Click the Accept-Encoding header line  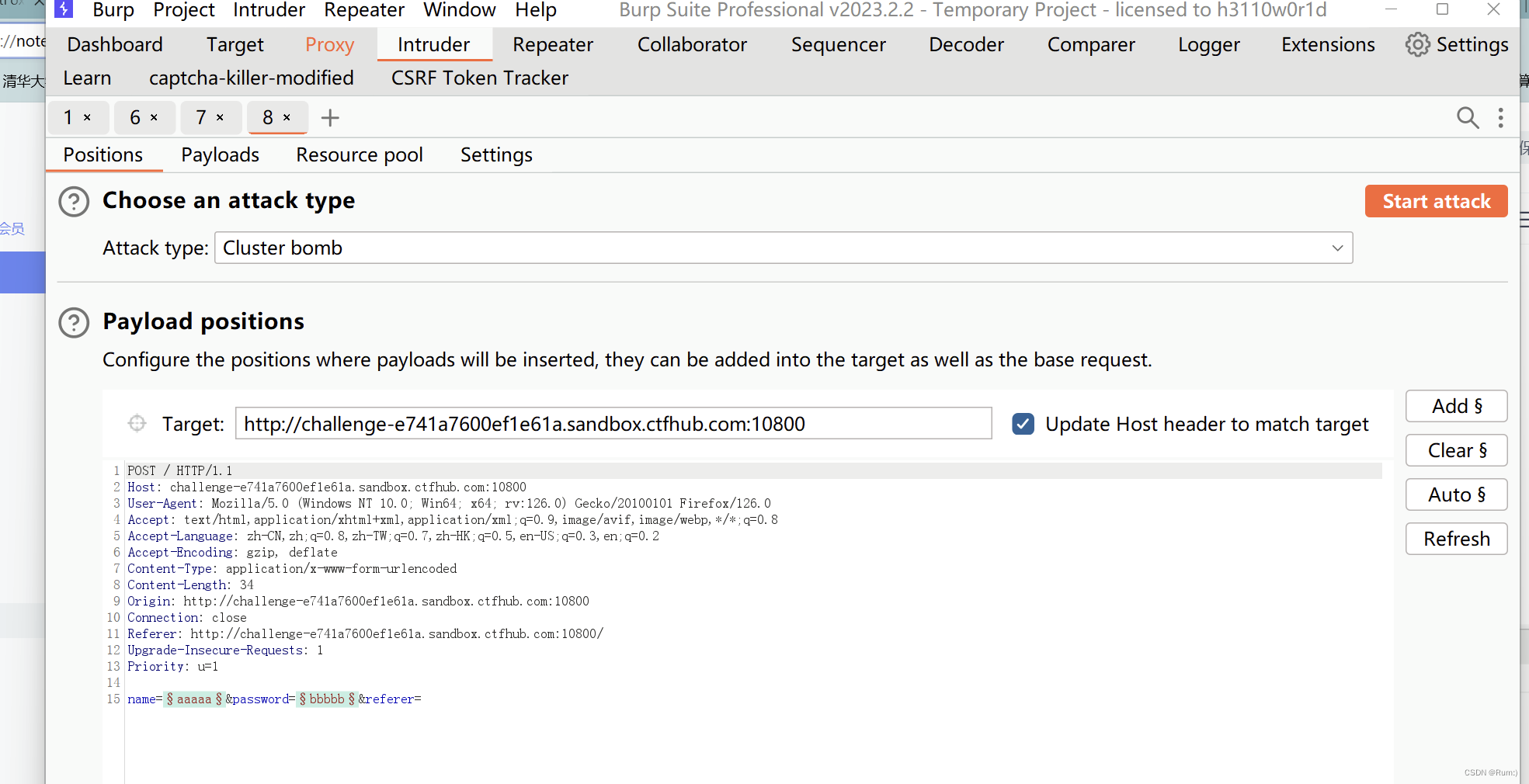click(232, 552)
